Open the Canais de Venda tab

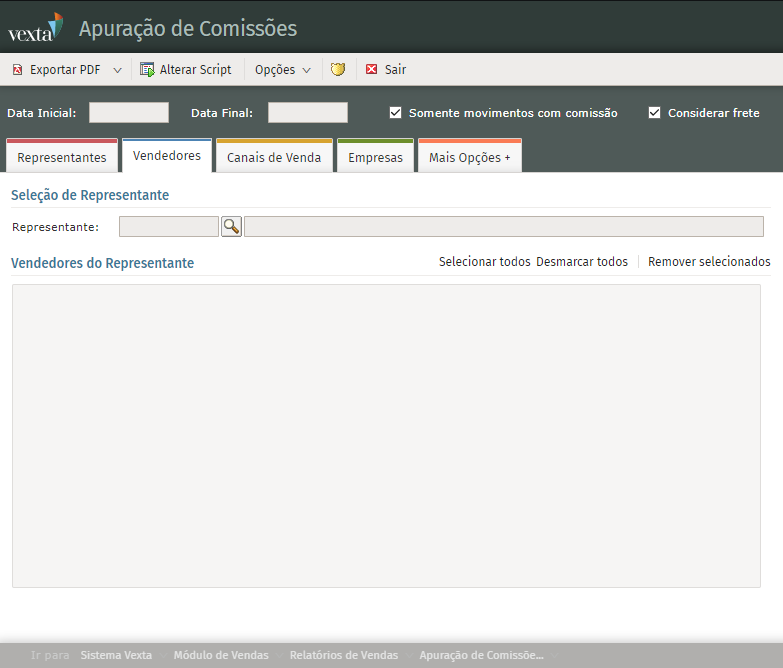(x=274, y=157)
